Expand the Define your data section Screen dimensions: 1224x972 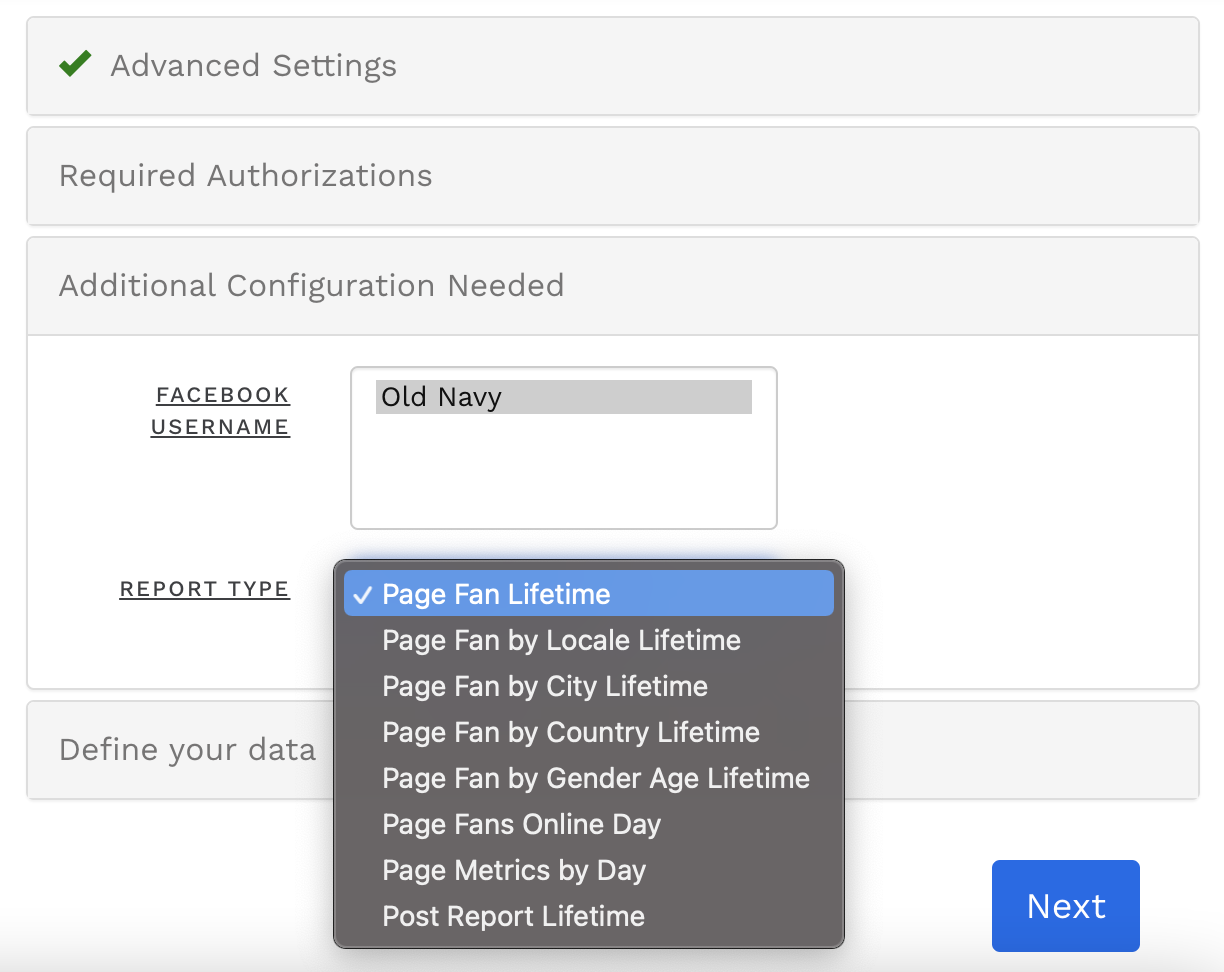(x=187, y=750)
